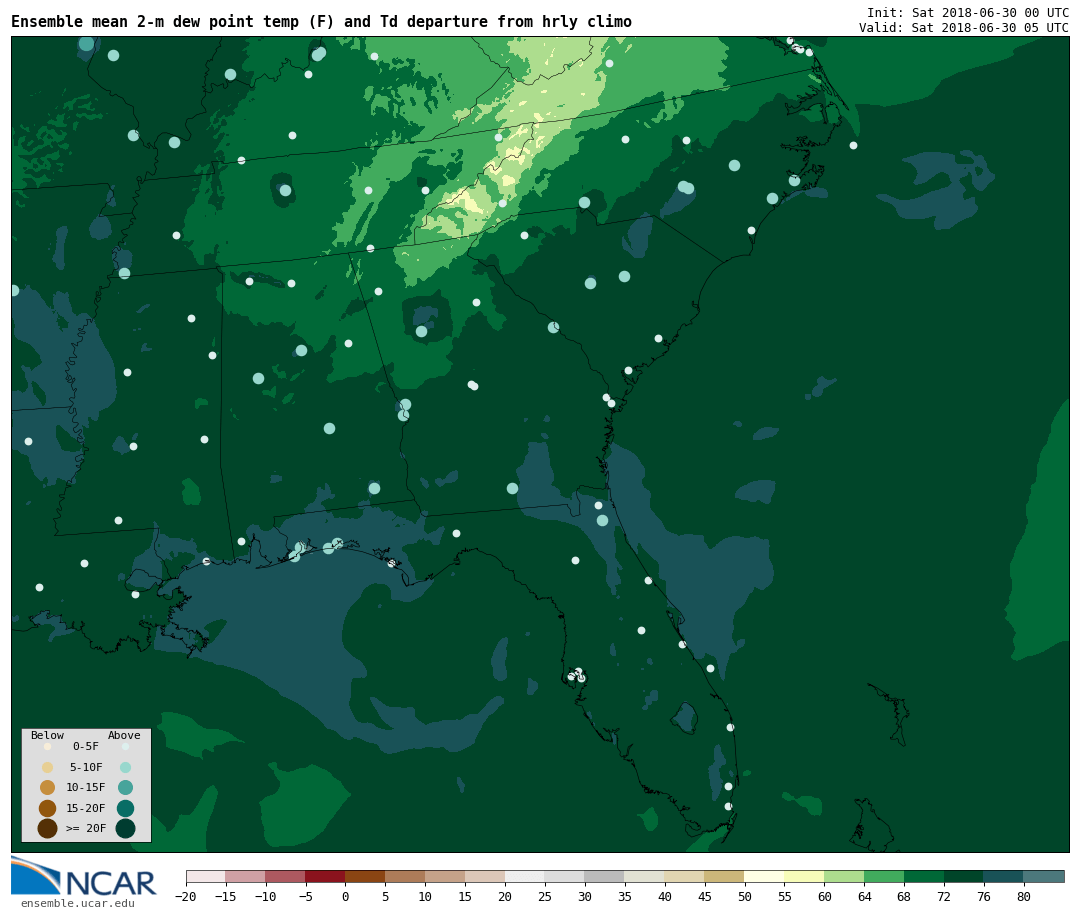The height and width of the screenshot is (915, 1080).
Task: Pick the dark green swatch between 72 and 76
Action: [965, 876]
